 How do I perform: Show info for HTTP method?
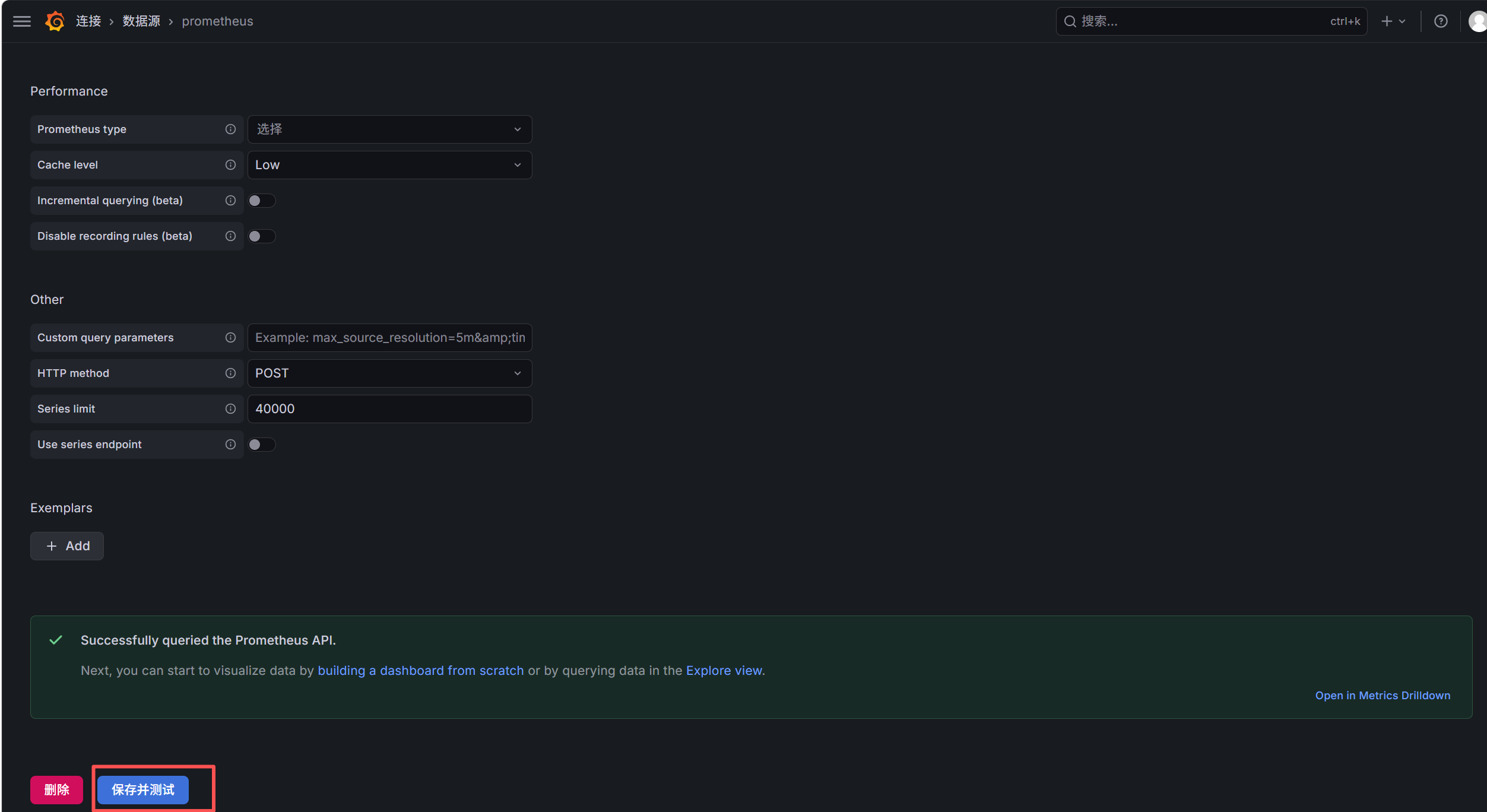[x=230, y=373]
